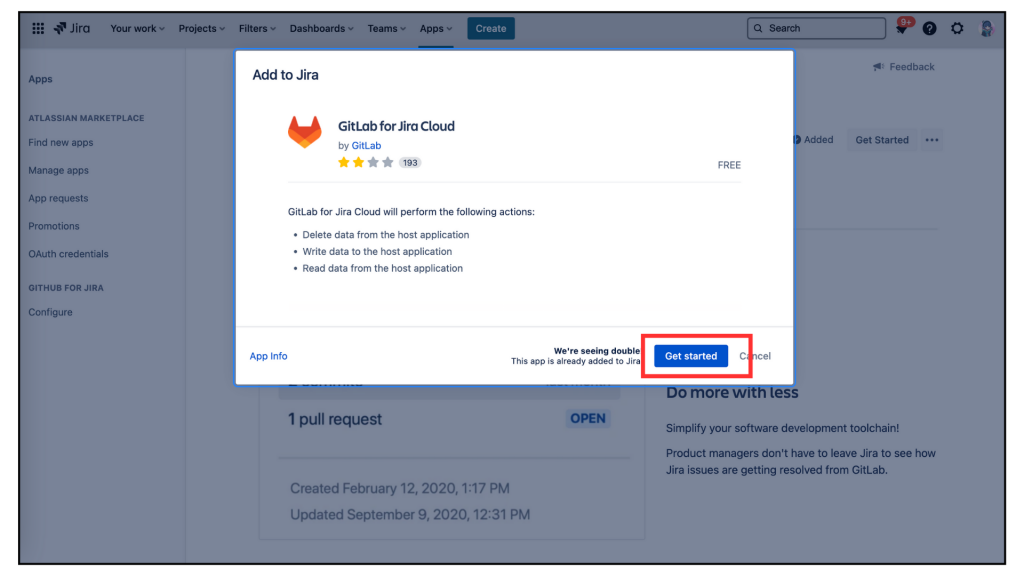
Task: Click the Apps sidebar heading
Action: [40, 79]
